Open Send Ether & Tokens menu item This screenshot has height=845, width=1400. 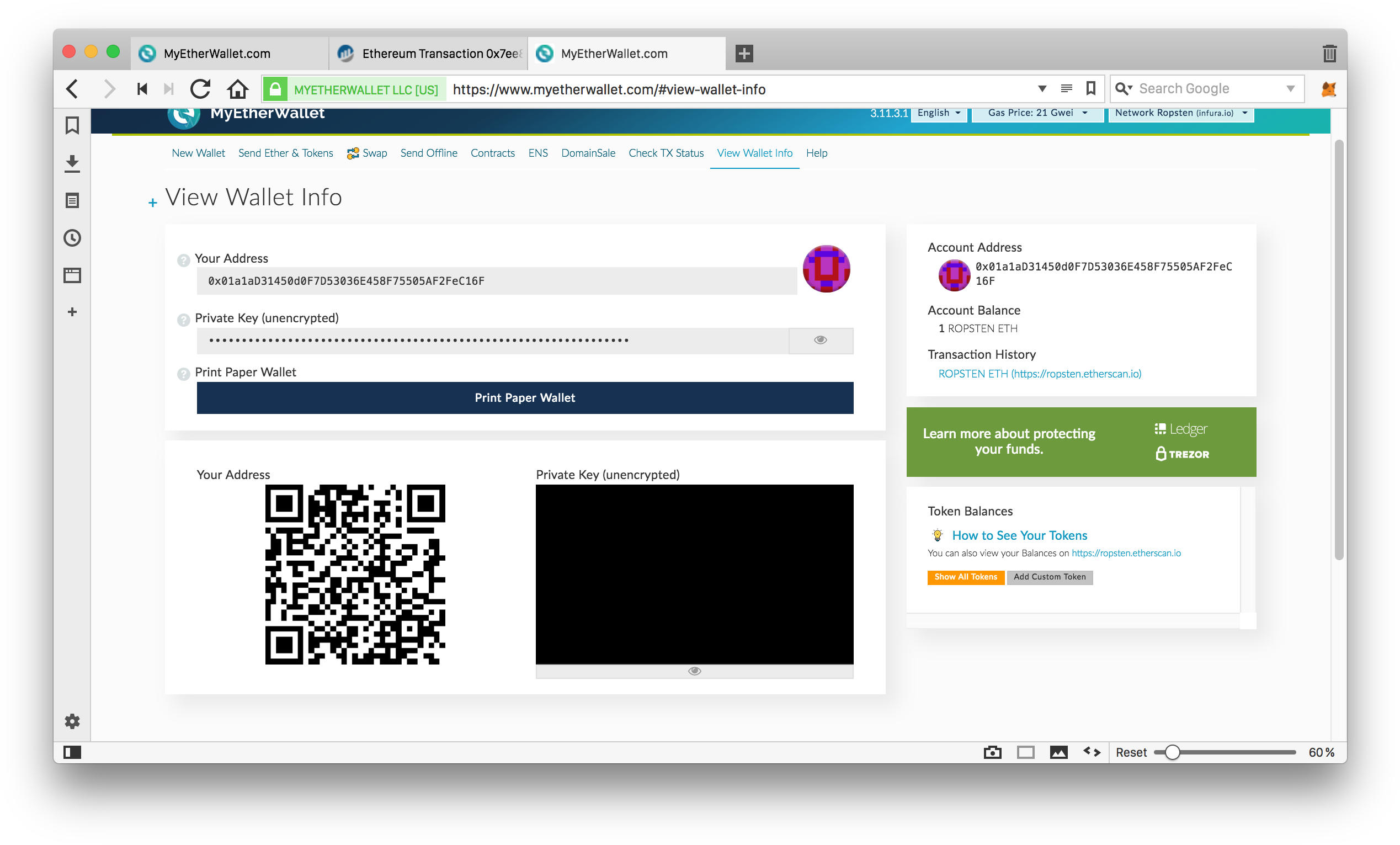285,153
